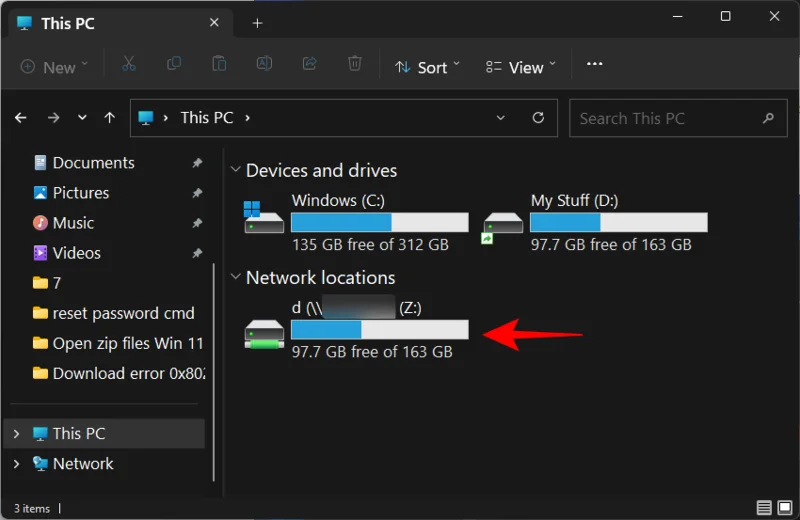Switch to details view icon in status bar

[764, 508]
